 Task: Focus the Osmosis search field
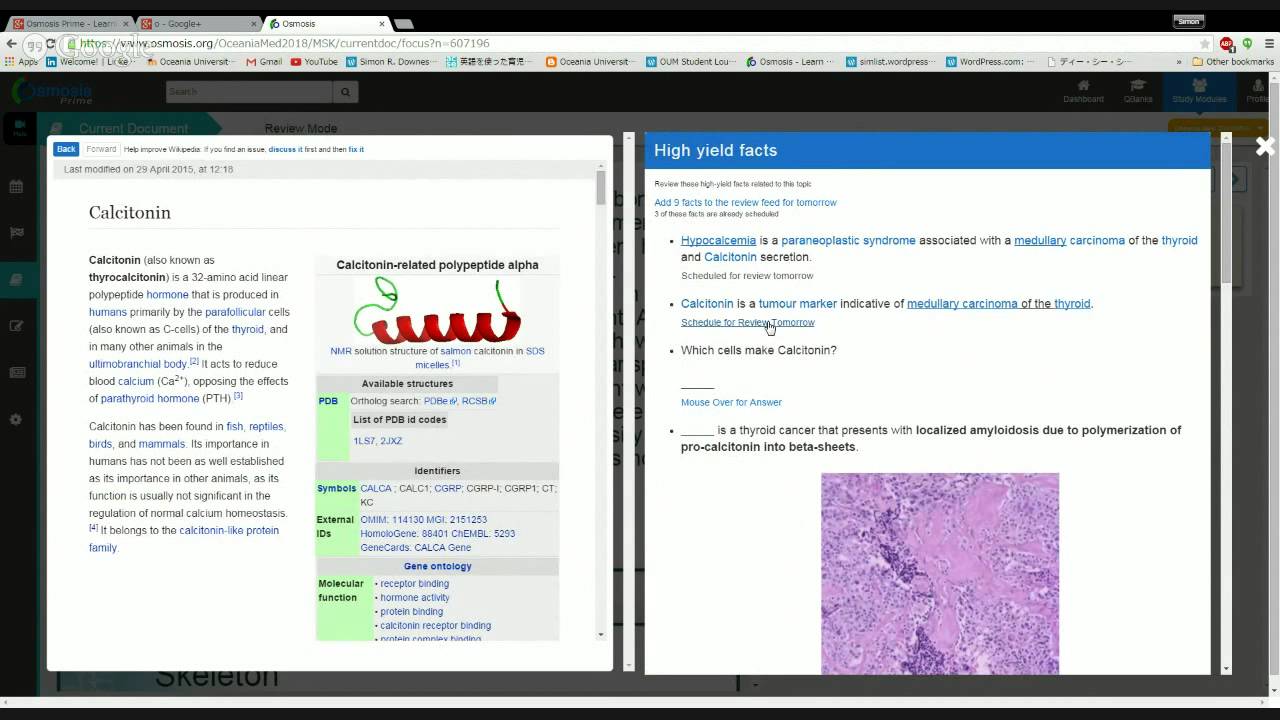tap(249, 91)
